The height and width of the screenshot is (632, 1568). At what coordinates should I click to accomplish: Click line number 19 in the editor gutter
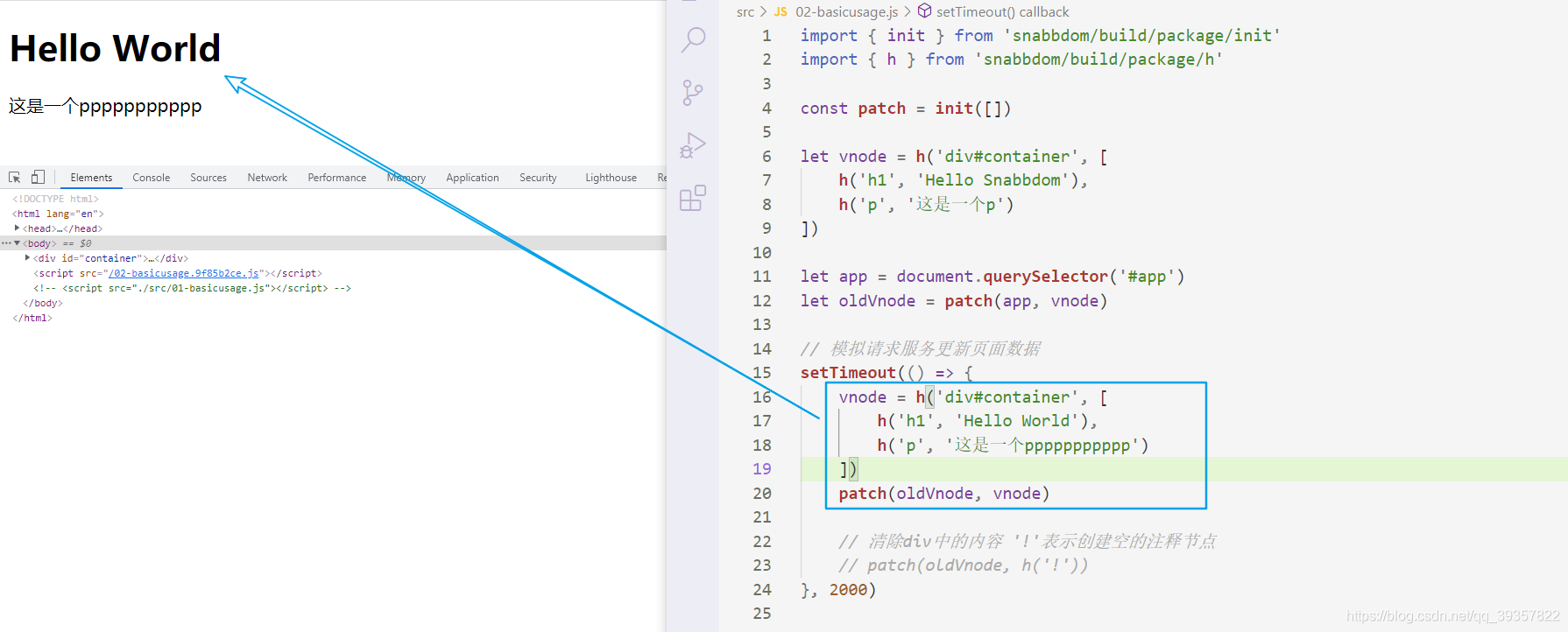click(762, 469)
